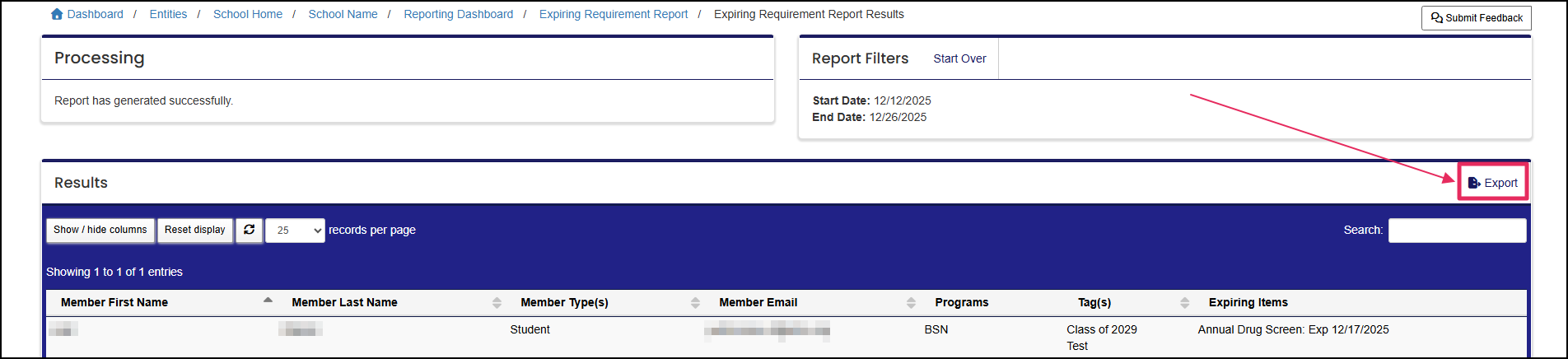Open Show / hide columns options

[100, 230]
